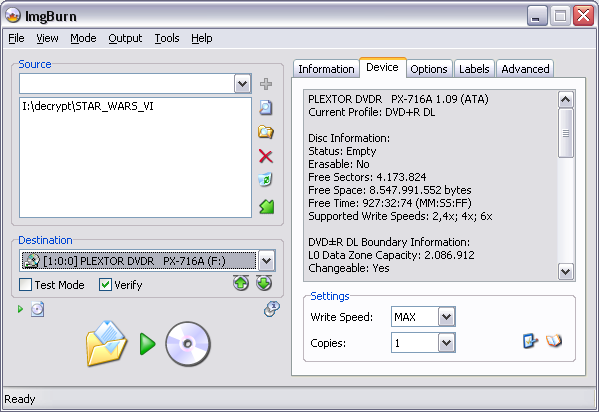This screenshot has height=412, width=599.
Task: Open the Destination PLEXTOR drive dropdown
Action: point(266,261)
